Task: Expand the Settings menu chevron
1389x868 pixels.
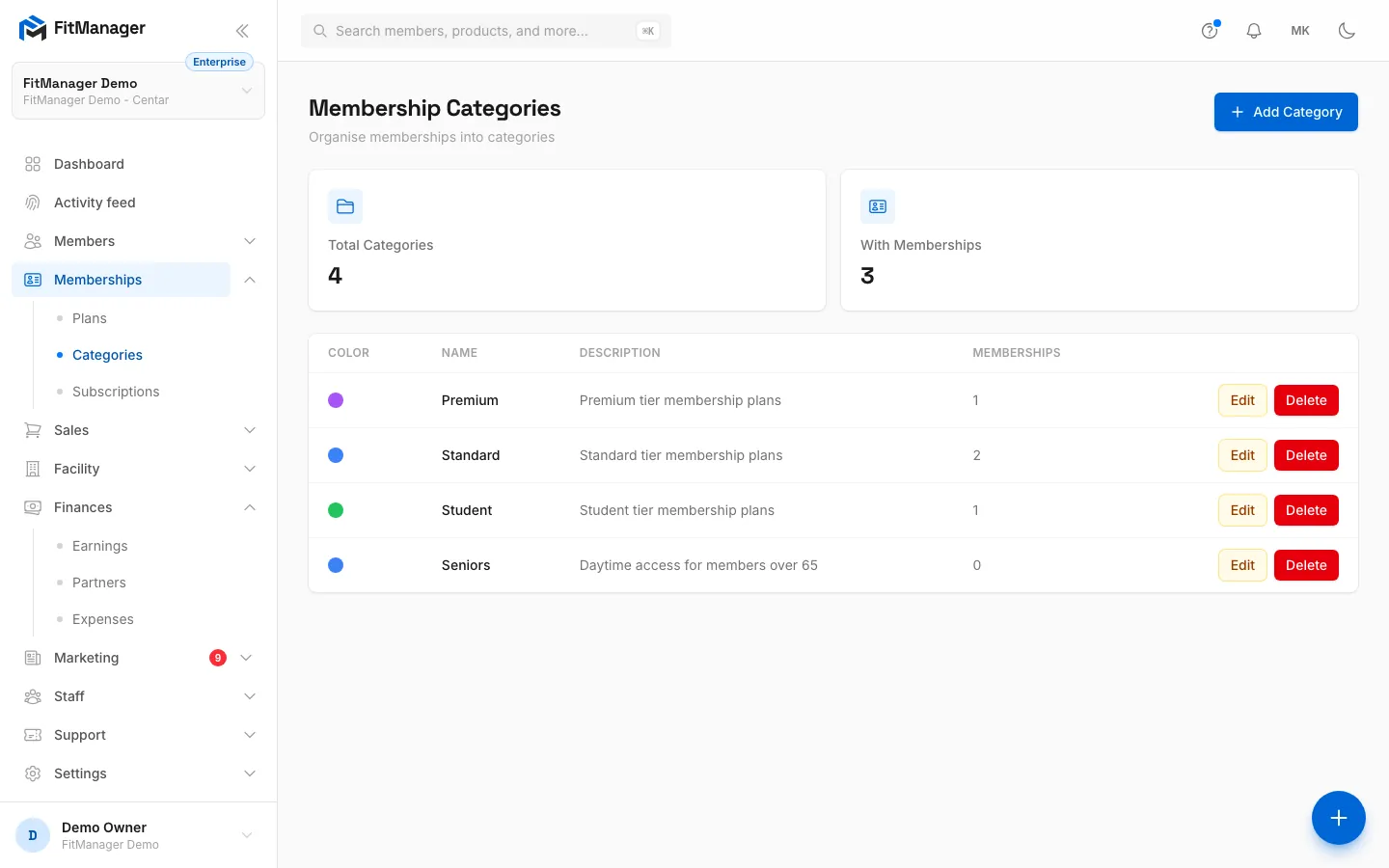Action: pos(250,773)
